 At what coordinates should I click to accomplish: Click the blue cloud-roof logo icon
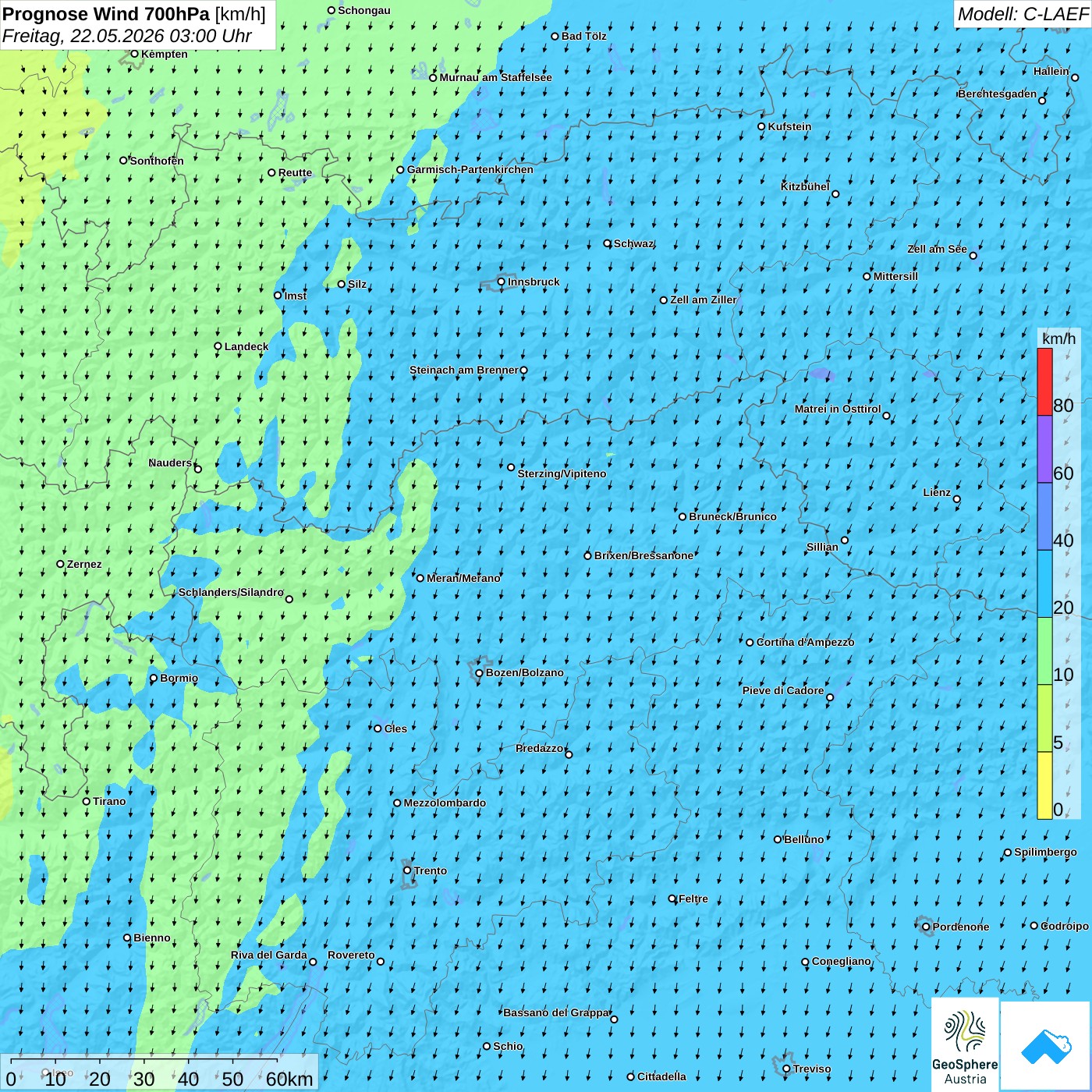[x=1046, y=1046]
